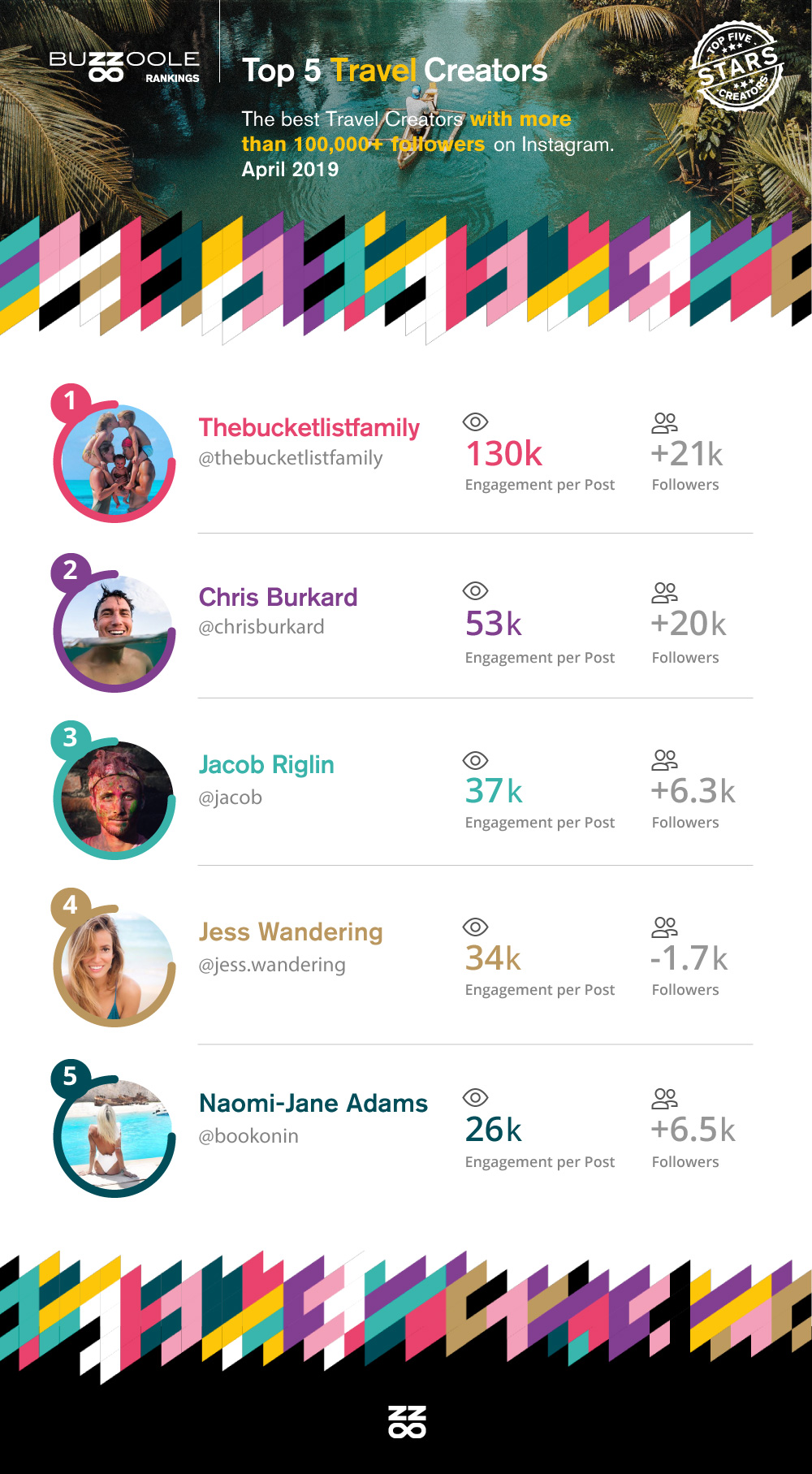Image resolution: width=812 pixels, height=1474 pixels.
Task: Click the Buzzoole logo in the black footer
Action: (x=407, y=1422)
